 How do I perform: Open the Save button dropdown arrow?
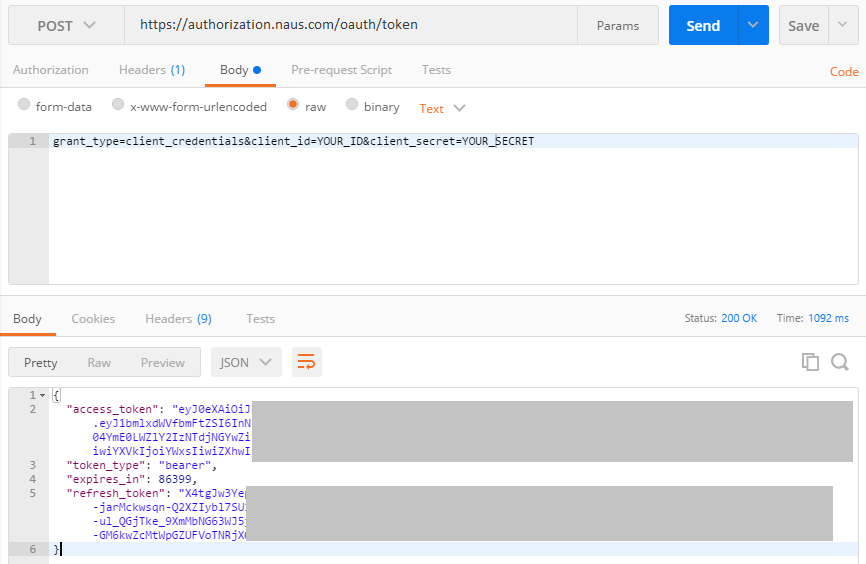point(842,26)
